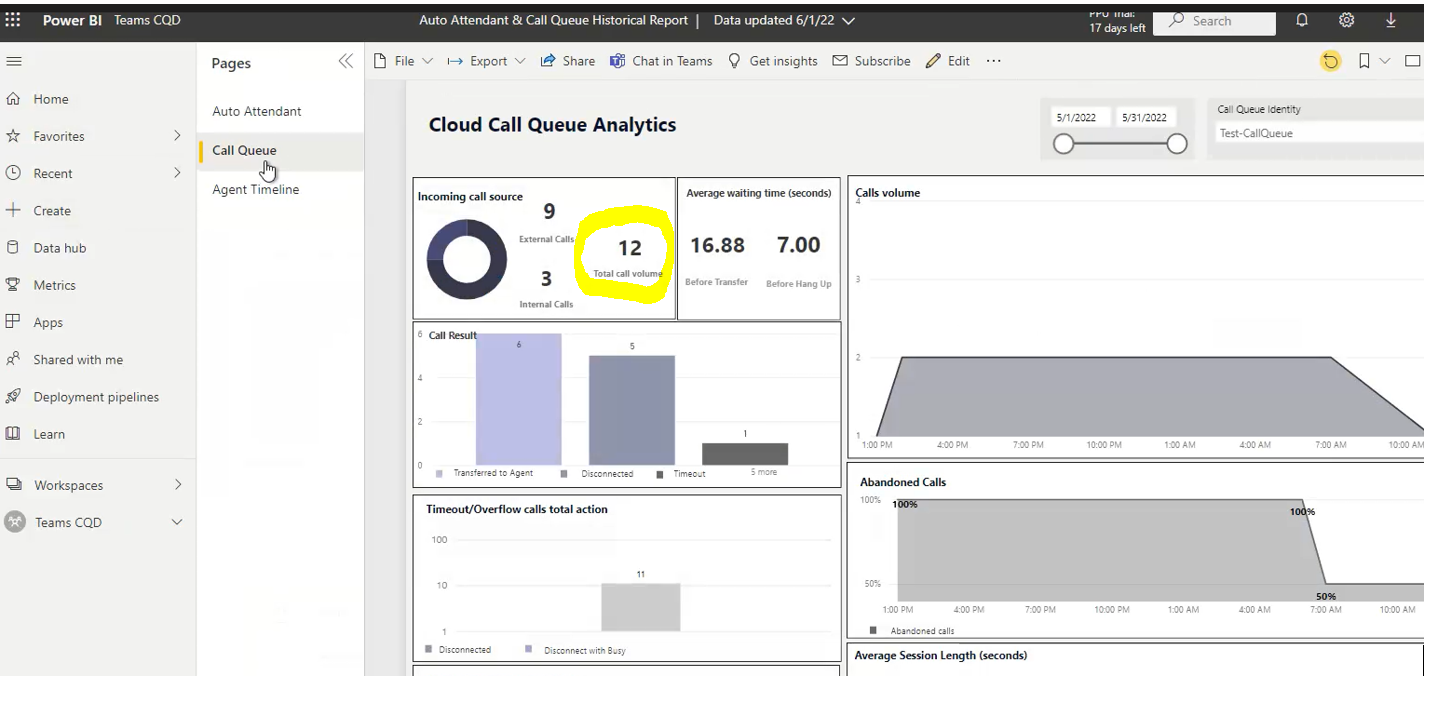Open Deployment pipelines link
The height and width of the screenshot is (709, 1429).
(x=96, y=397)
